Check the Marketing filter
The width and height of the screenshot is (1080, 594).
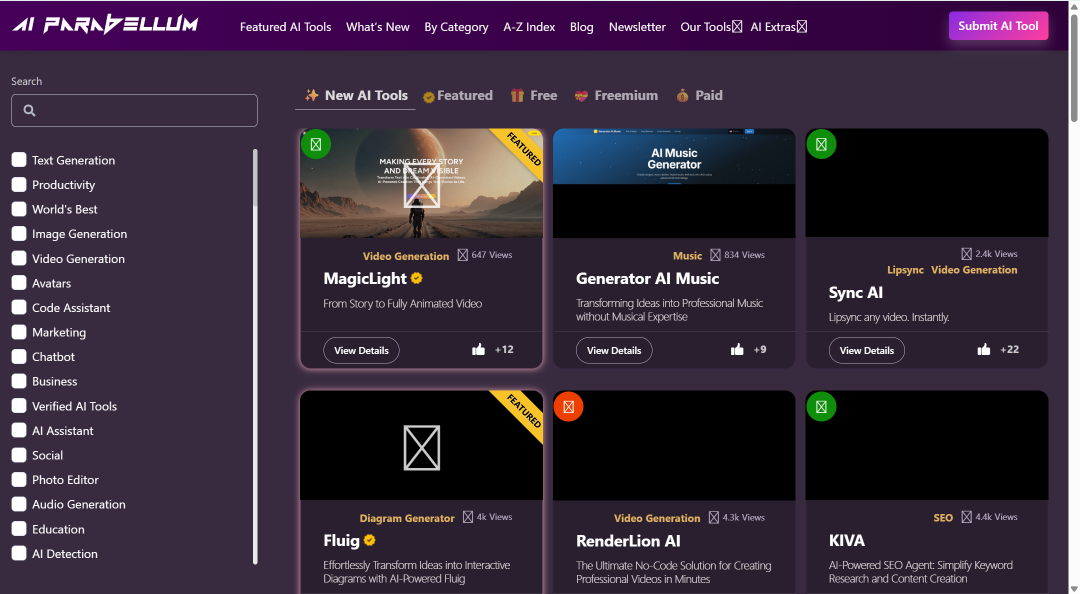[19, 332]
